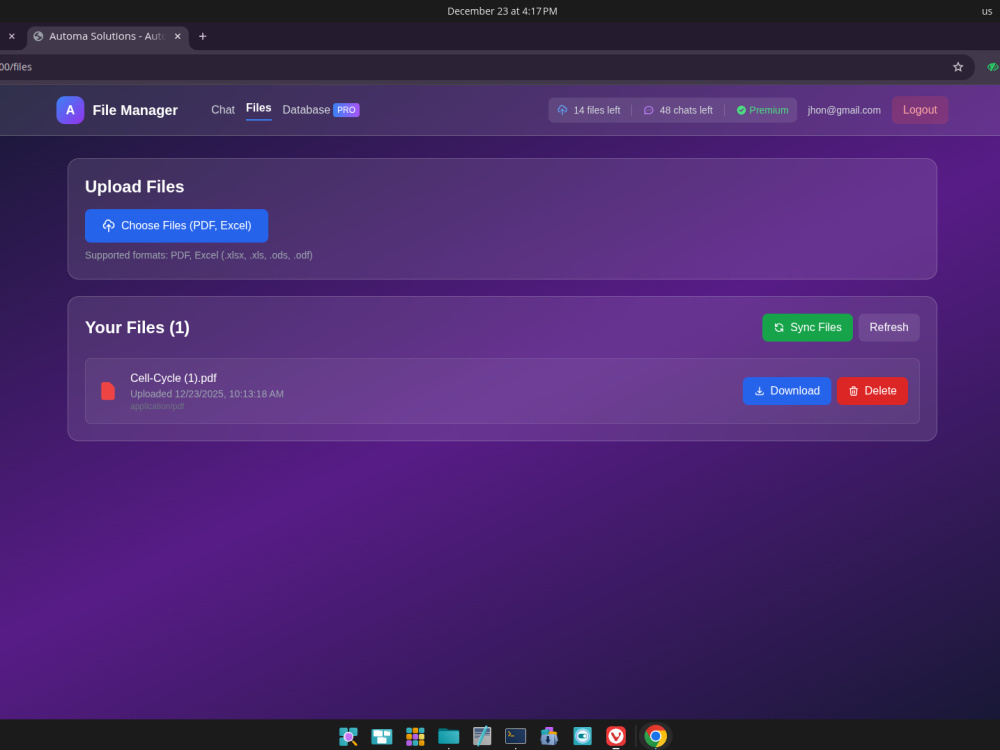The width and height of the screenshot is (1000, 750).
Task: Click the green Premium checkmark icon
Action: [741, 110]
